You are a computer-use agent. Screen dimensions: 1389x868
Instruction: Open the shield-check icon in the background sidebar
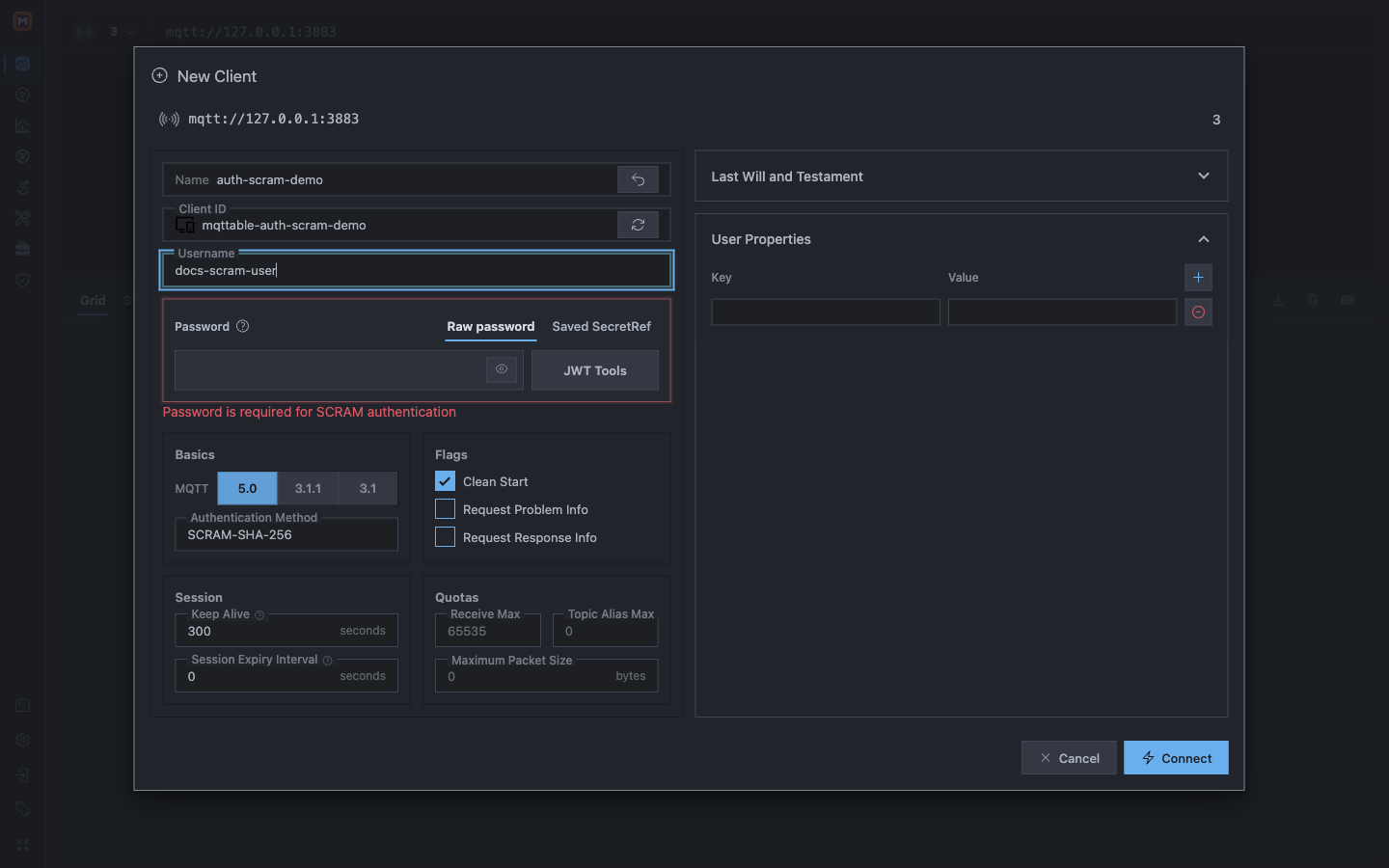point(22,280)
